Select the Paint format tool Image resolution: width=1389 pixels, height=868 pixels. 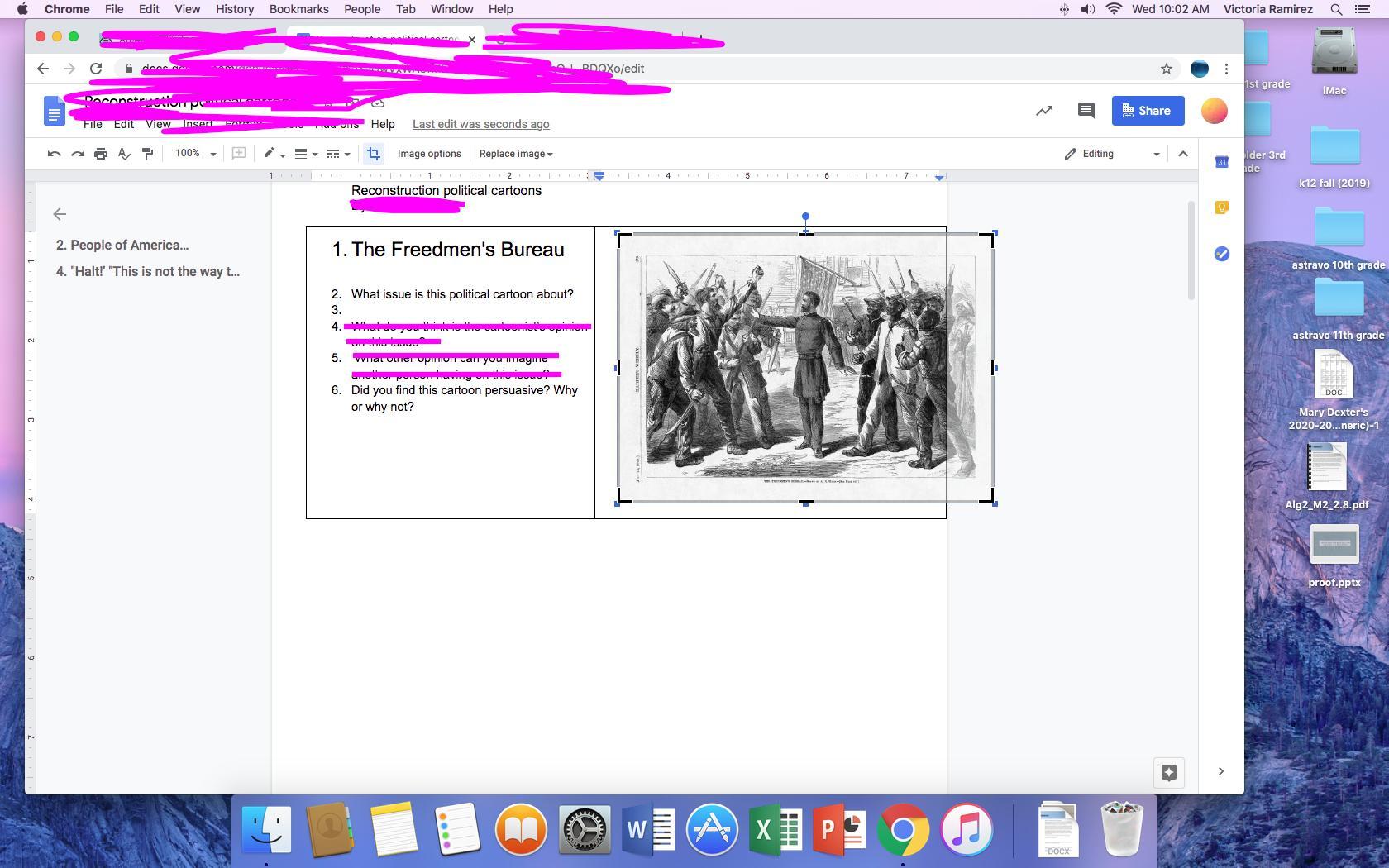[x=147, y=154]
